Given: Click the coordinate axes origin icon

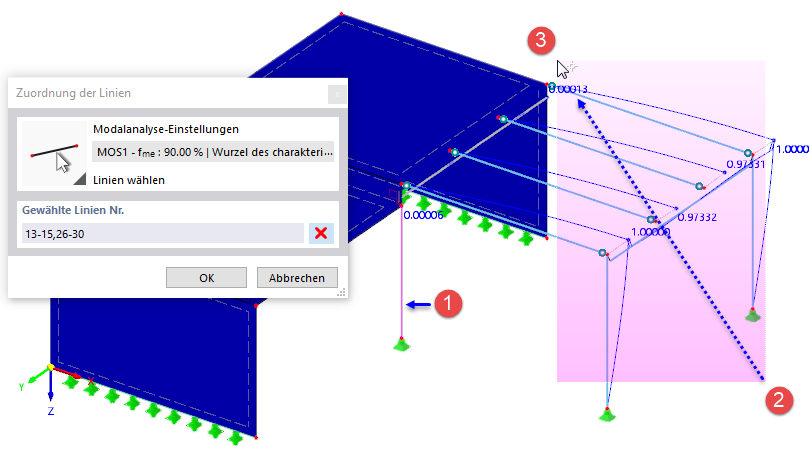Looking at the screenshot, I should 51,367.
